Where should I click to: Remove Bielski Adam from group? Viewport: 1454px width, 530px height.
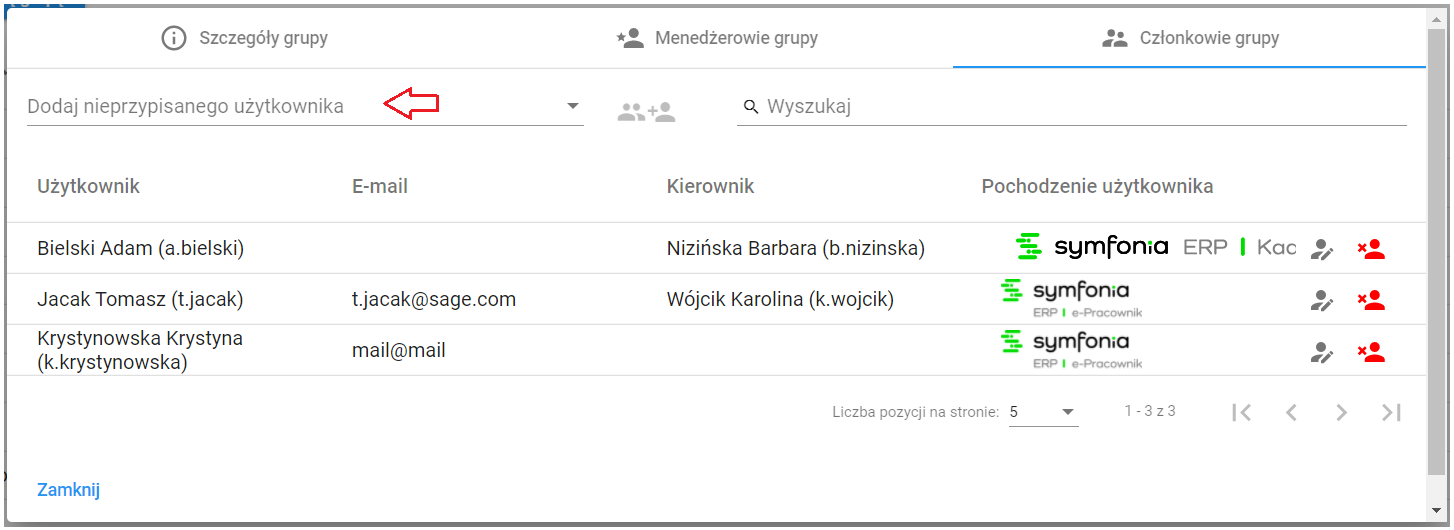[1372, 249]
